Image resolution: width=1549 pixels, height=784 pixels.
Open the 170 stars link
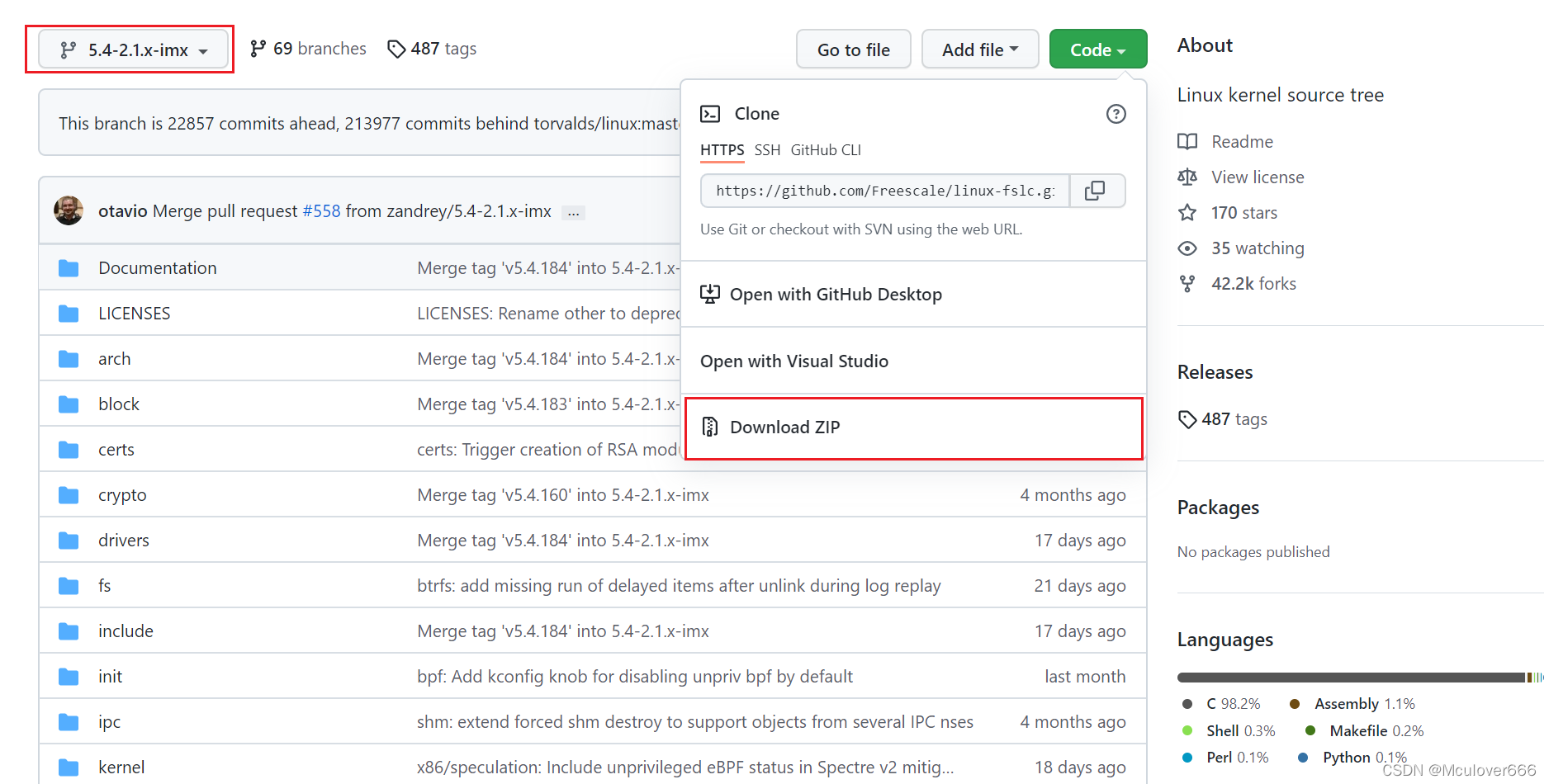click(1244, 213)
